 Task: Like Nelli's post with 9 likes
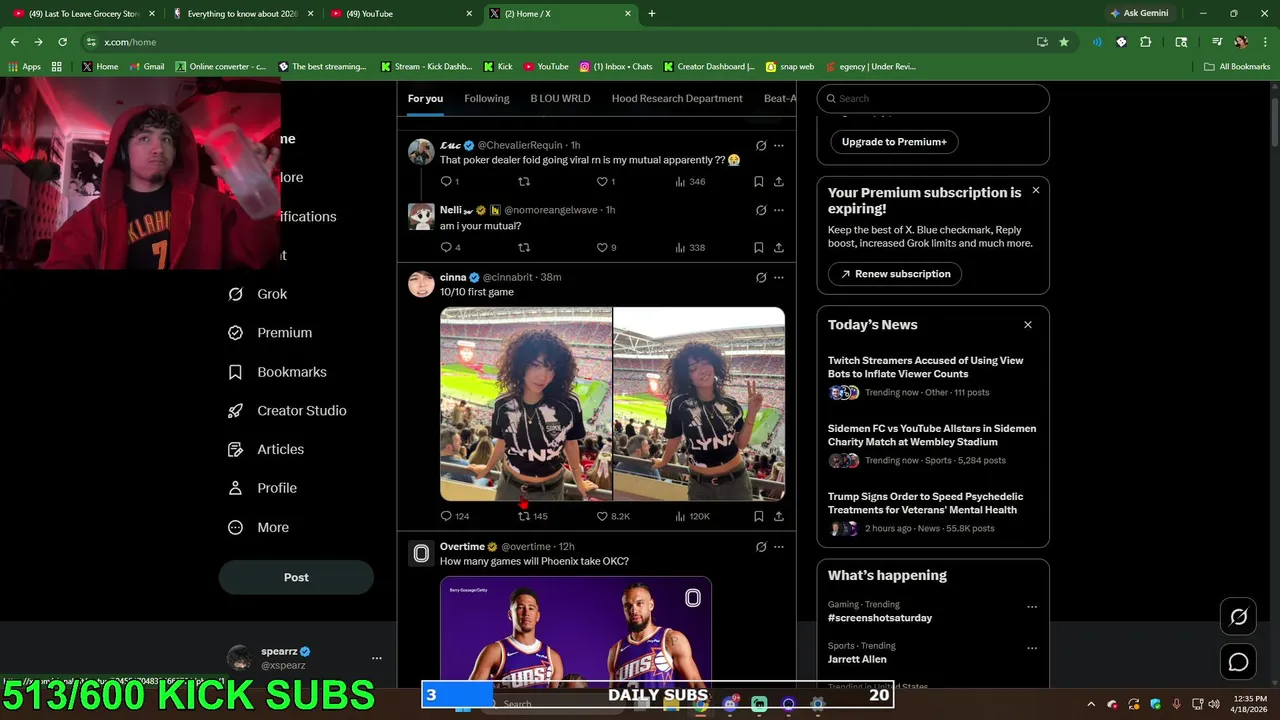point(602,247)
